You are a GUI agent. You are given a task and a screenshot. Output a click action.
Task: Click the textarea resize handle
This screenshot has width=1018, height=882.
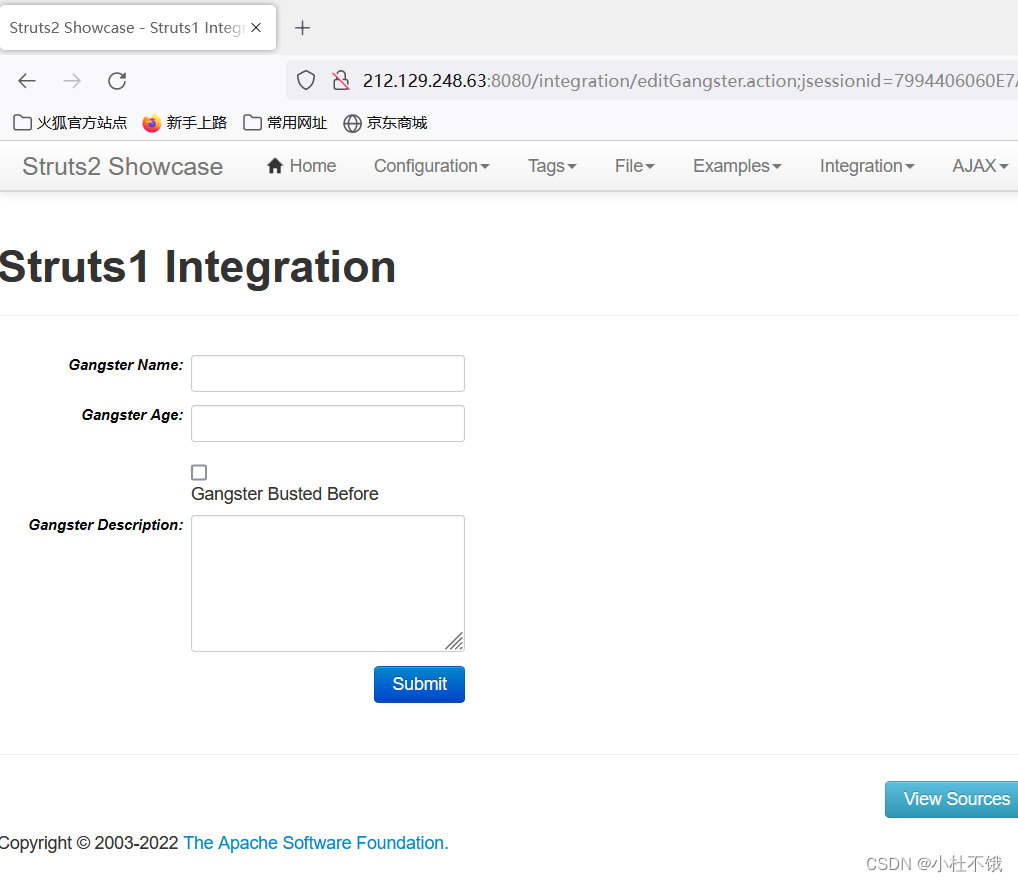point(454,641)
